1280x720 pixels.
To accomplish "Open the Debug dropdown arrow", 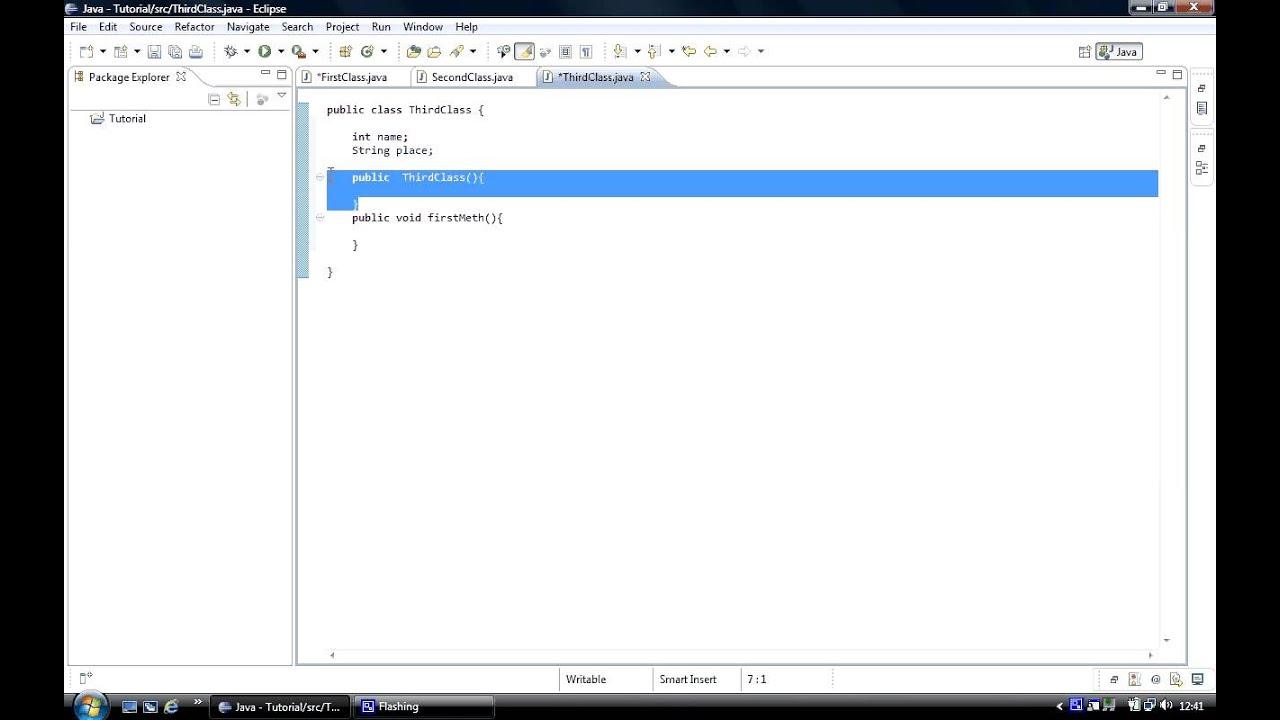I will tap(246, 51).
